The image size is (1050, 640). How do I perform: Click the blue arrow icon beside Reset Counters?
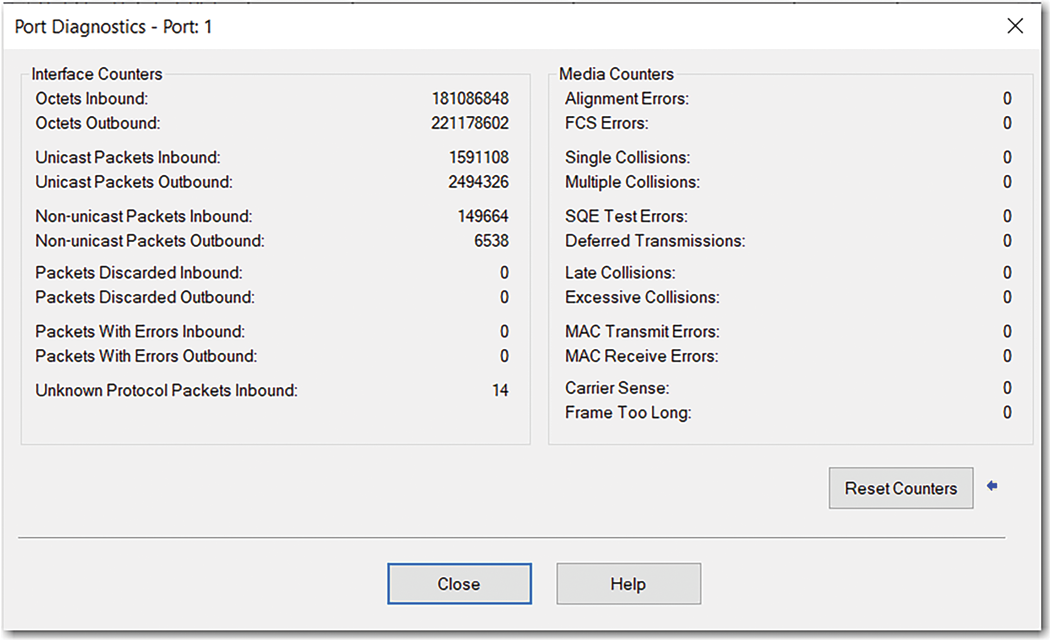coord(991,485)
